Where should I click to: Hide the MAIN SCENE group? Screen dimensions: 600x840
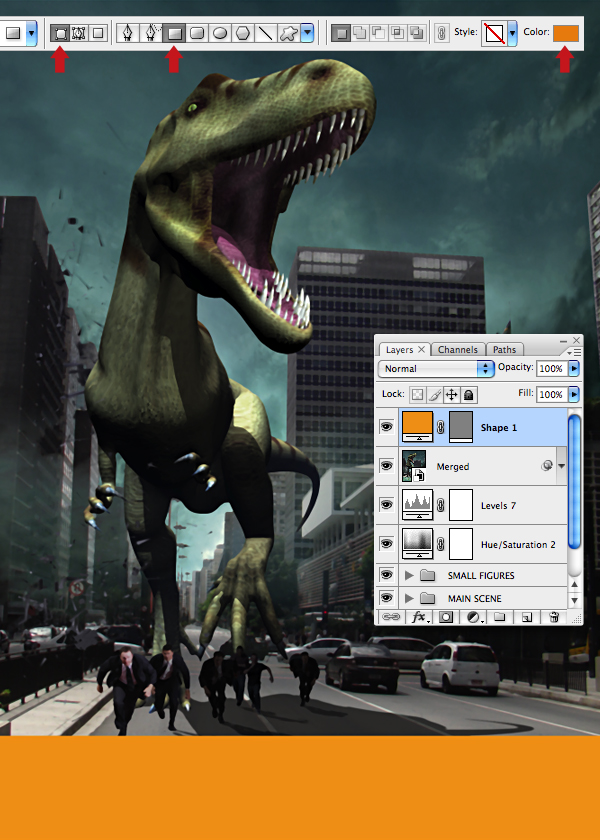[386, 597]
